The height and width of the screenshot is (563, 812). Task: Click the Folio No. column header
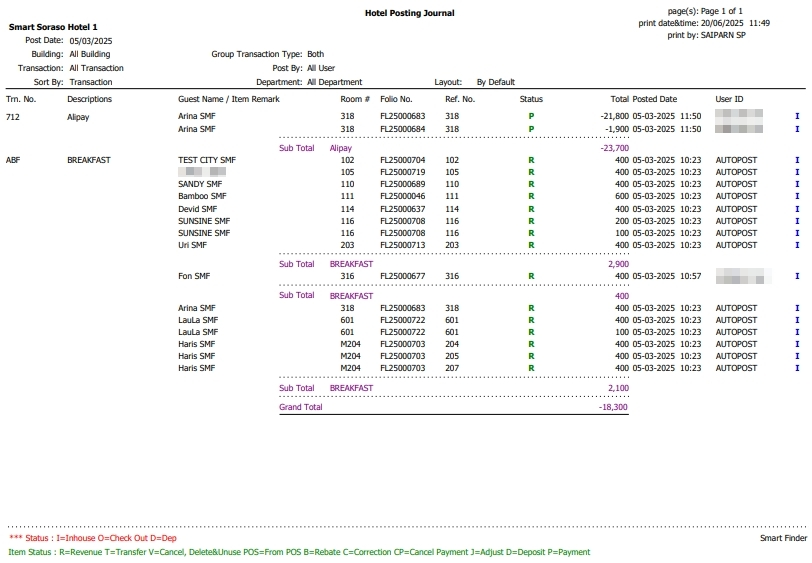(x=397, y=99)
